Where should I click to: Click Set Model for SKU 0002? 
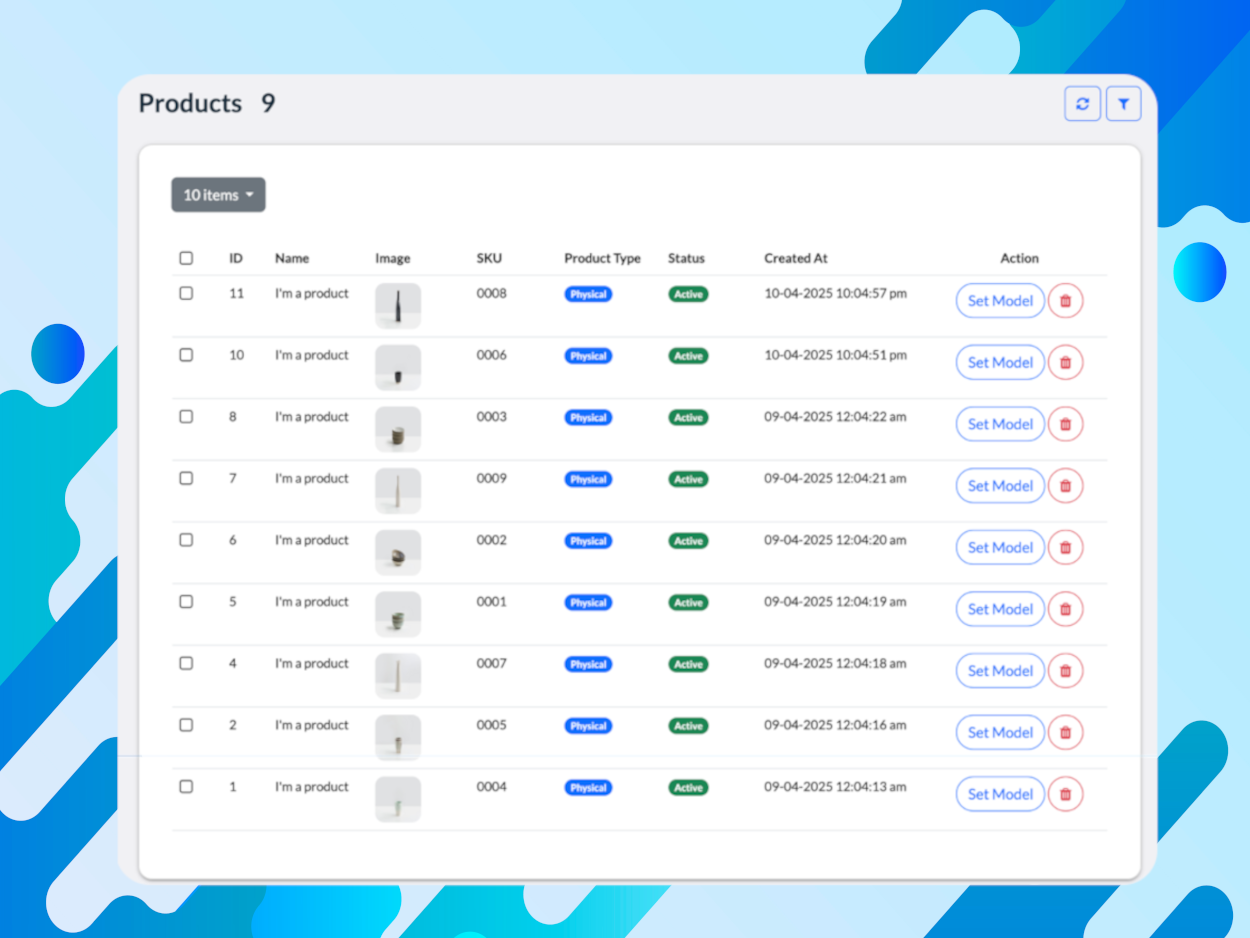click(1000, 548)
